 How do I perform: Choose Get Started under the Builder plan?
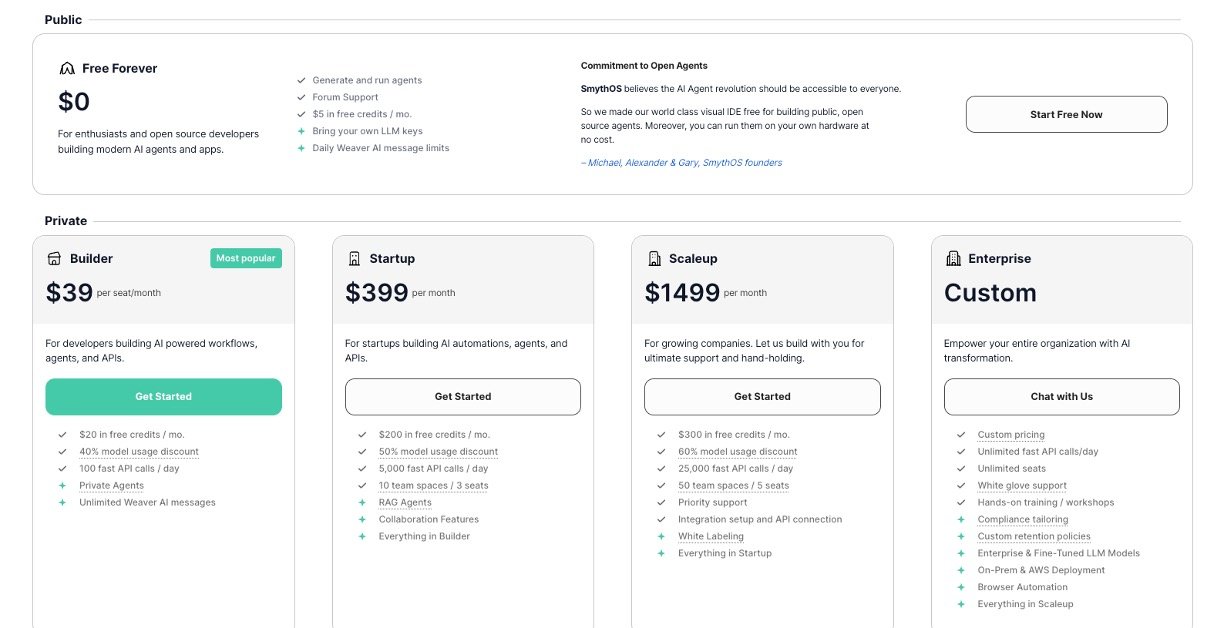point(163,397)
